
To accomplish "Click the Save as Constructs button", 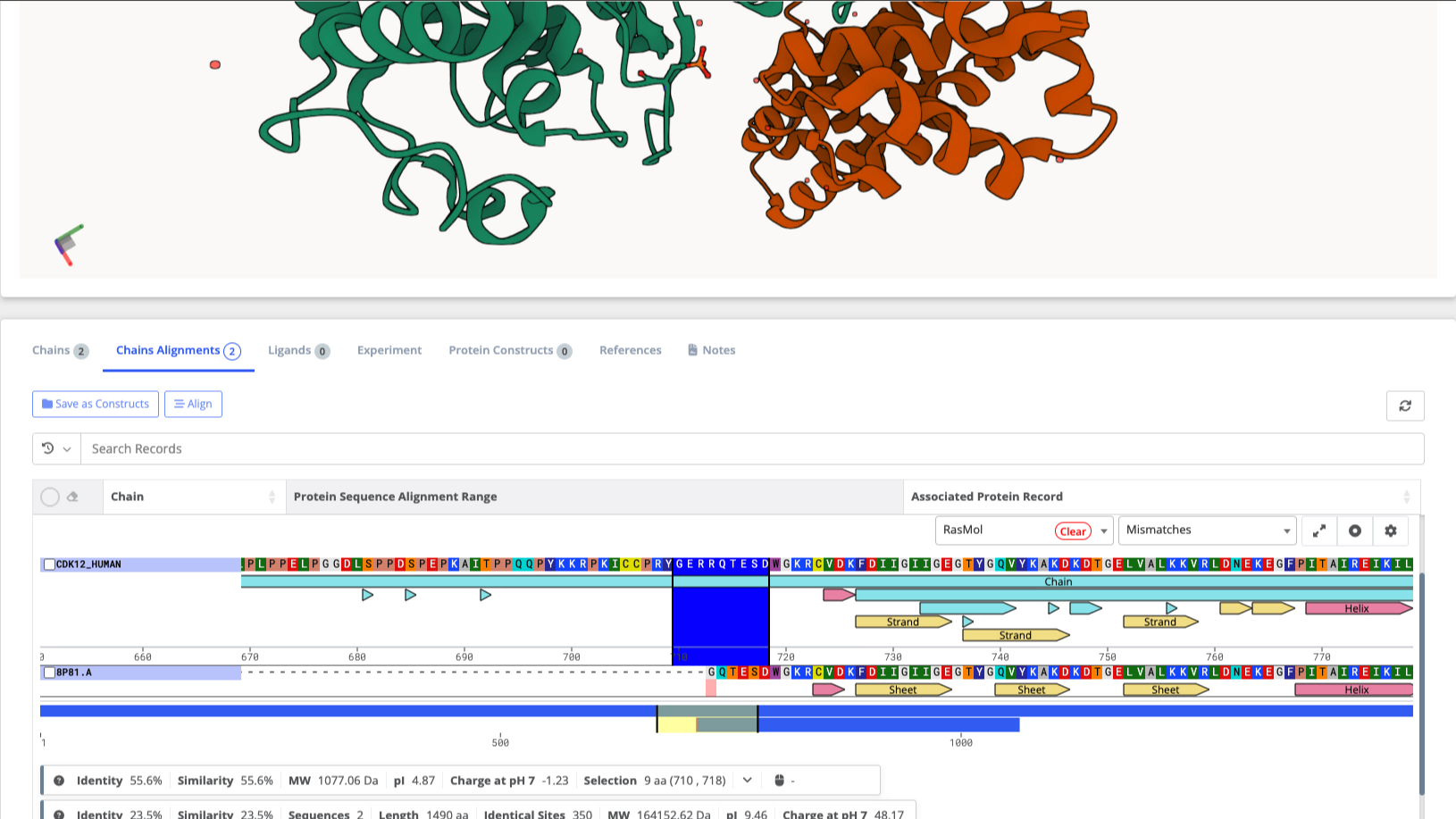I will [x=95, y=404].
